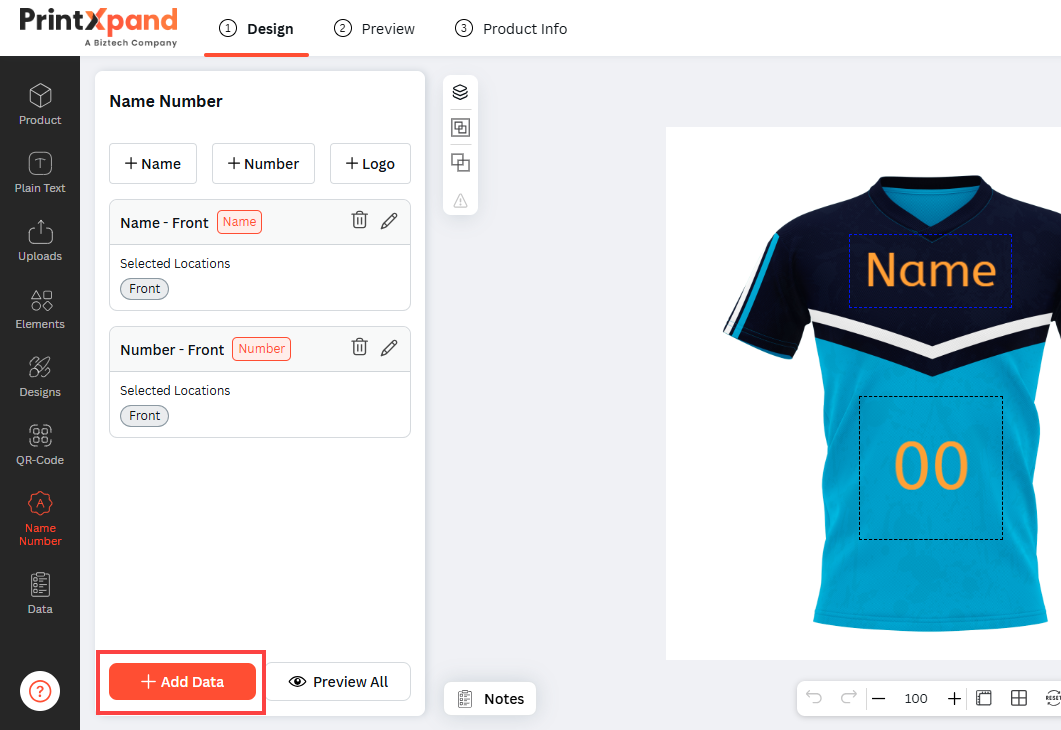
Task: Toggle the grid view icon
Action: [1018, 698]
